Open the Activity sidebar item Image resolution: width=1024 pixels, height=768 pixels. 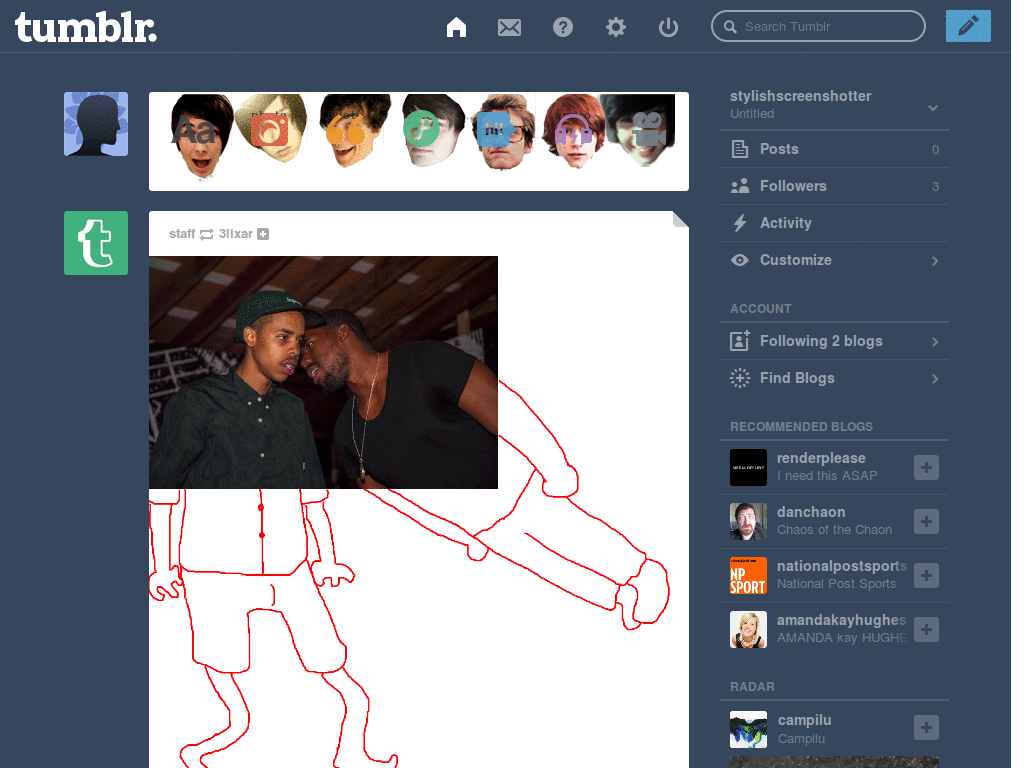785,223
